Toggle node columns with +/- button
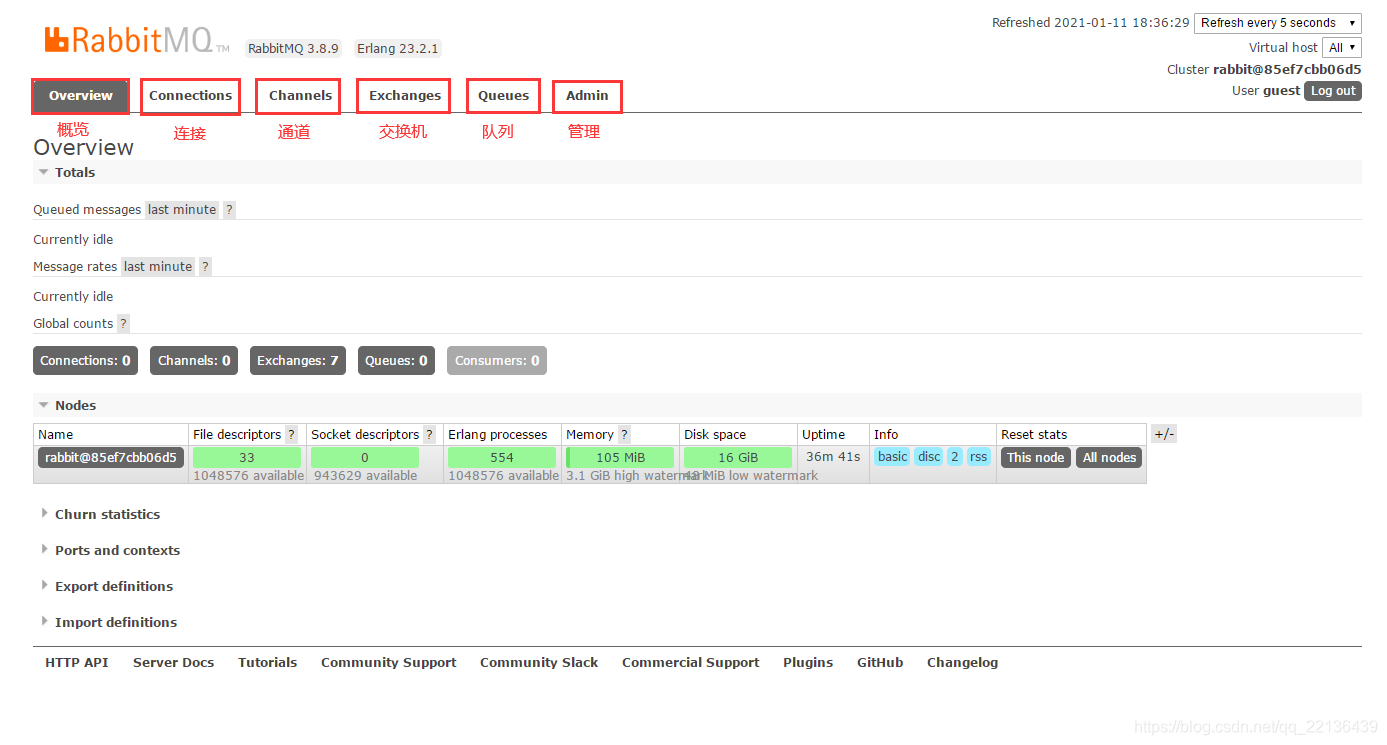Screen dimensions: 1387x745 pos(1164,434)
